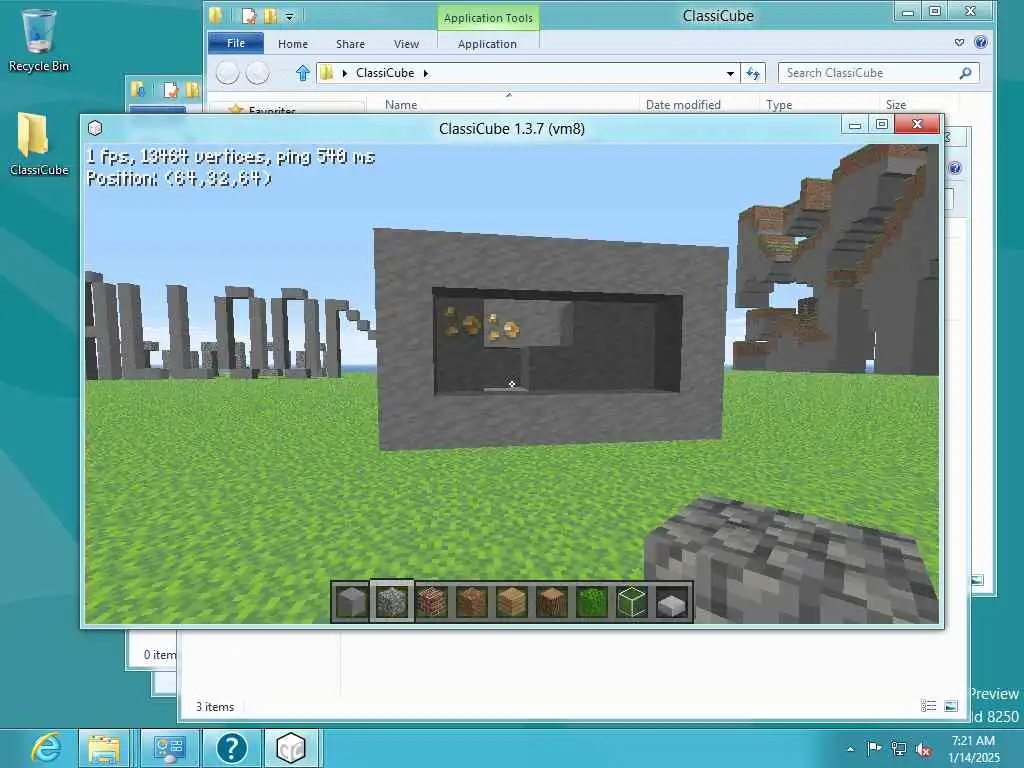The width and height of the screenshot is (1024, 768).
Task: Switch to details view in Explorer
Action: pos(928,706)
